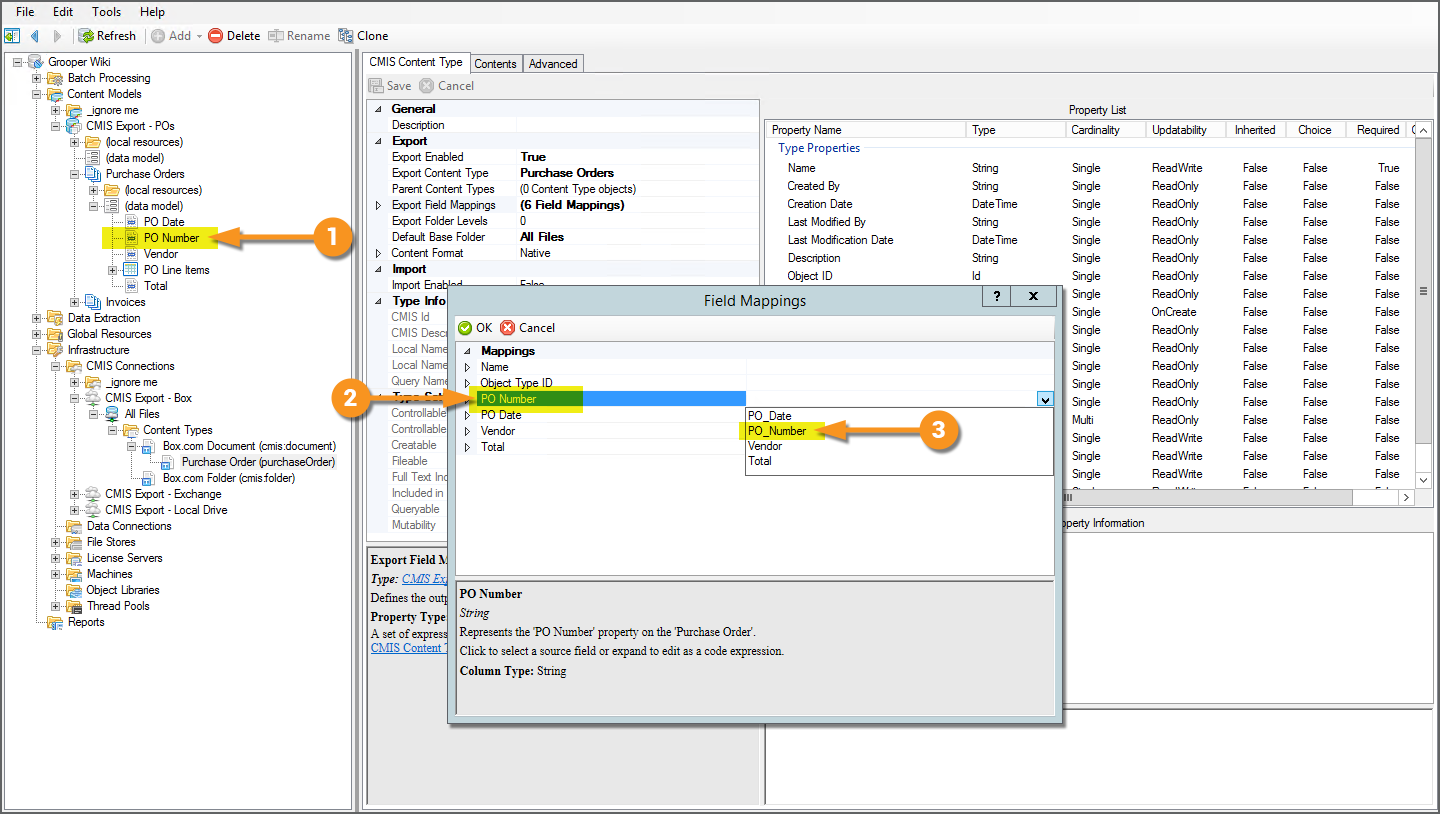Click the Purchase Orders document type icon

pyautogui.click(x=93, y=174)
